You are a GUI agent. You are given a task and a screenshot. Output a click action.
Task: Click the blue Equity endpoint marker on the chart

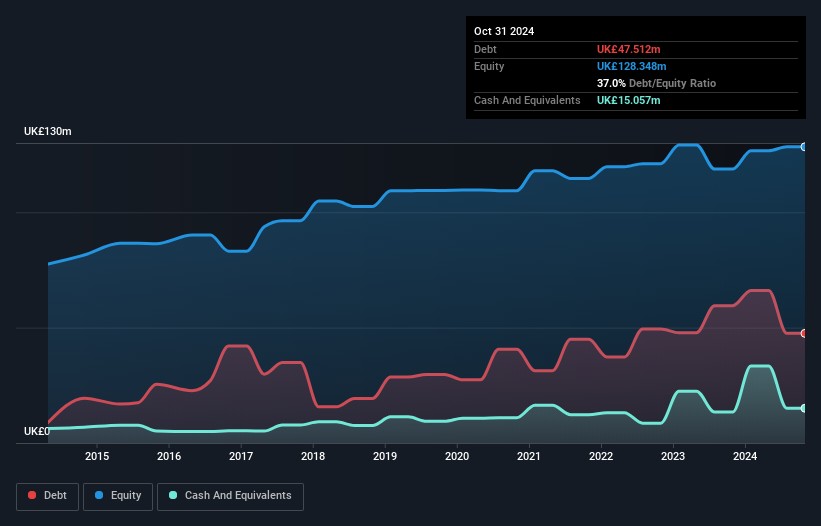point(804,147)
